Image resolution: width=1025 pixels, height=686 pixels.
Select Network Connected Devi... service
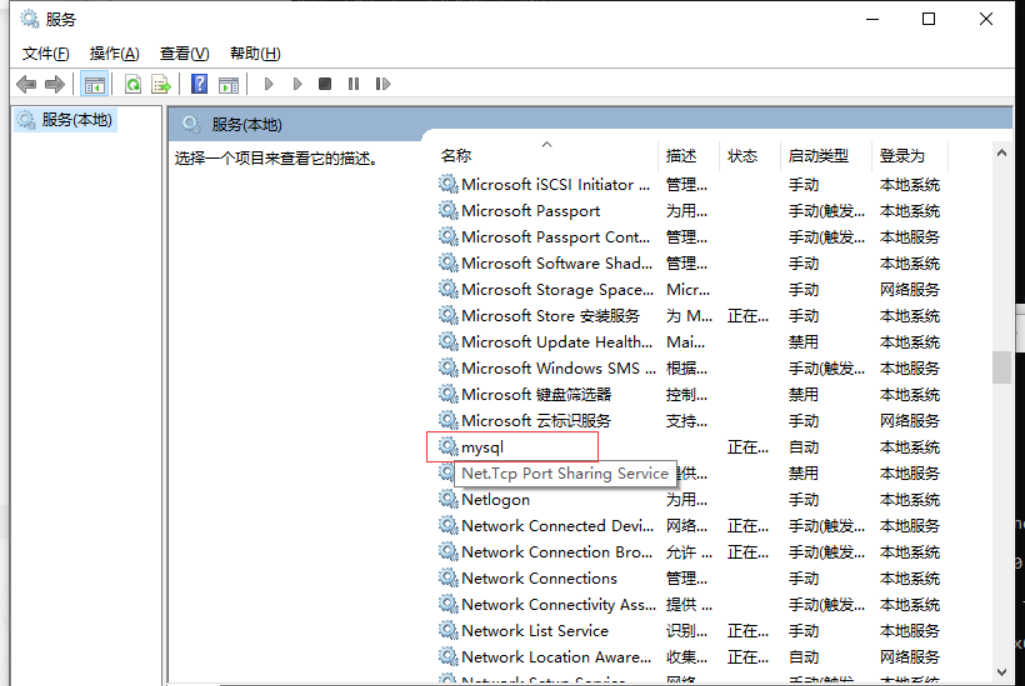(x=558, y=526)
